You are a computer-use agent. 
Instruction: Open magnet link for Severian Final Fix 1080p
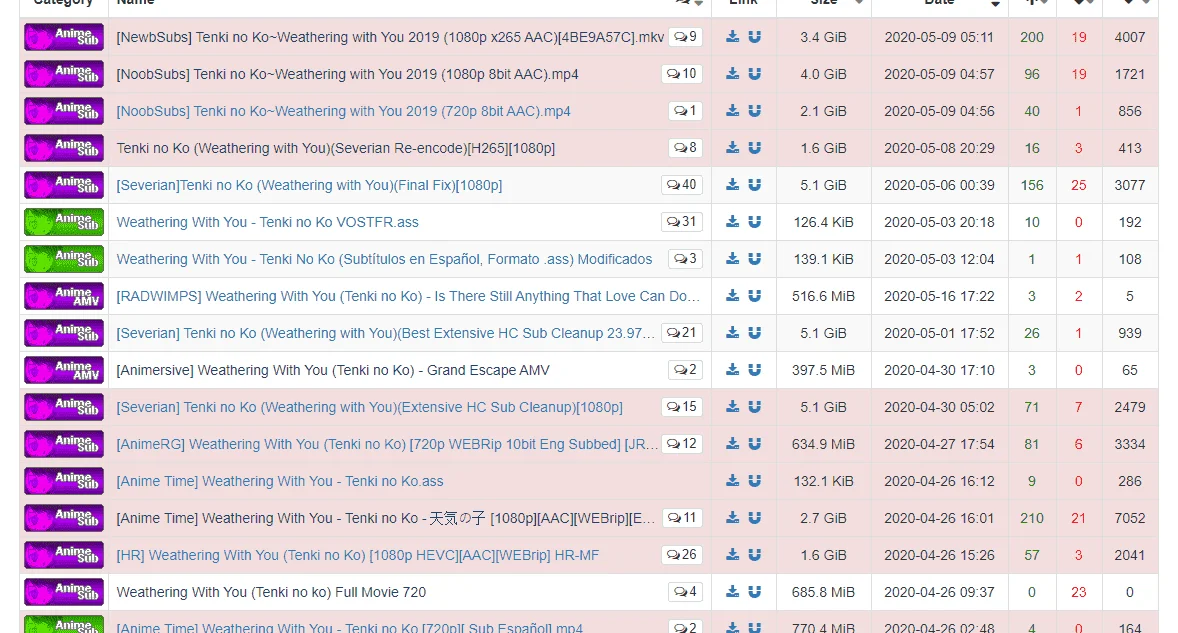point(755,185)
